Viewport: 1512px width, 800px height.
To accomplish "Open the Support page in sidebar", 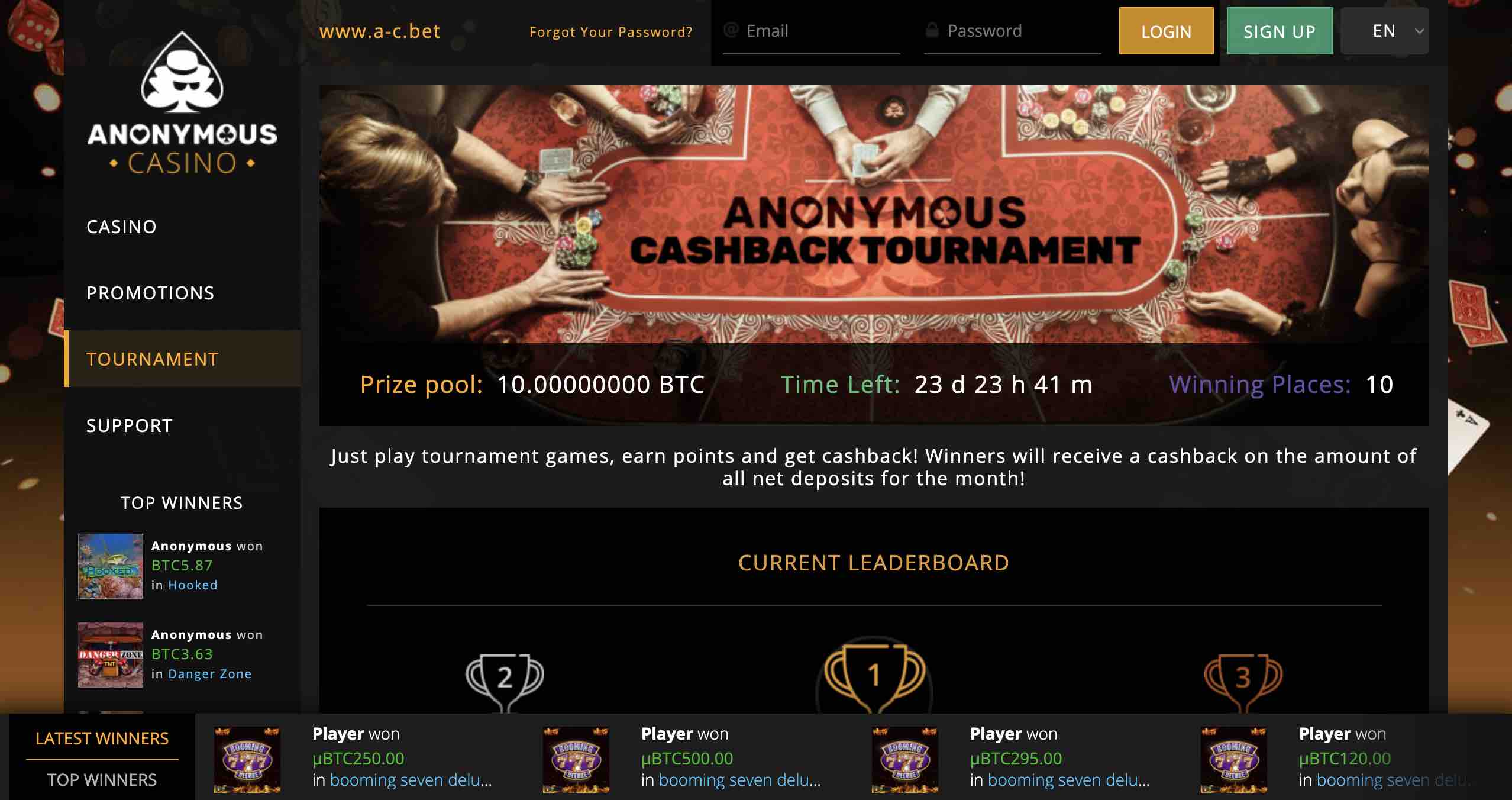I will (130, 425).
